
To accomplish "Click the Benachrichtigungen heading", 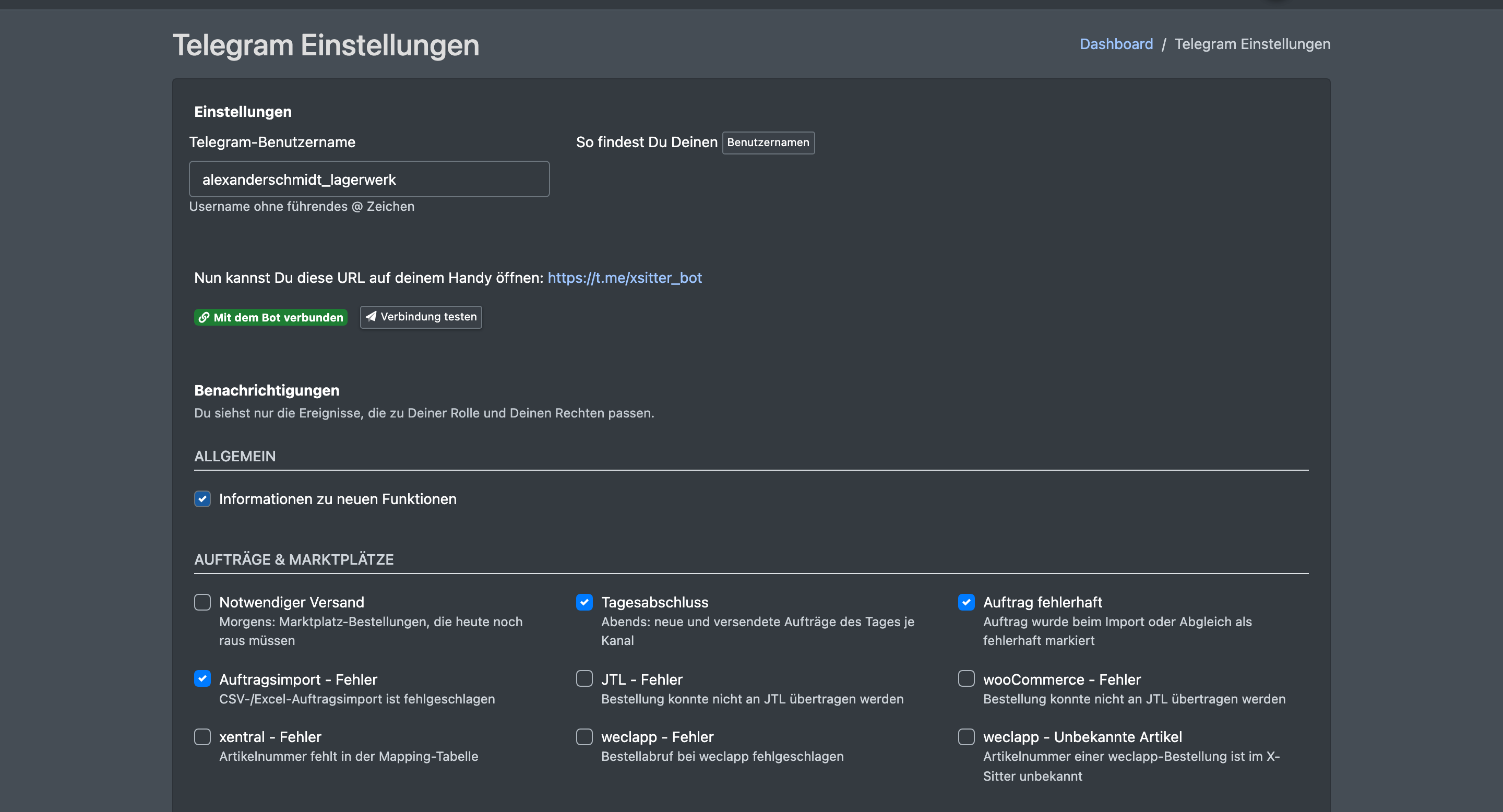I will [267, 390].
